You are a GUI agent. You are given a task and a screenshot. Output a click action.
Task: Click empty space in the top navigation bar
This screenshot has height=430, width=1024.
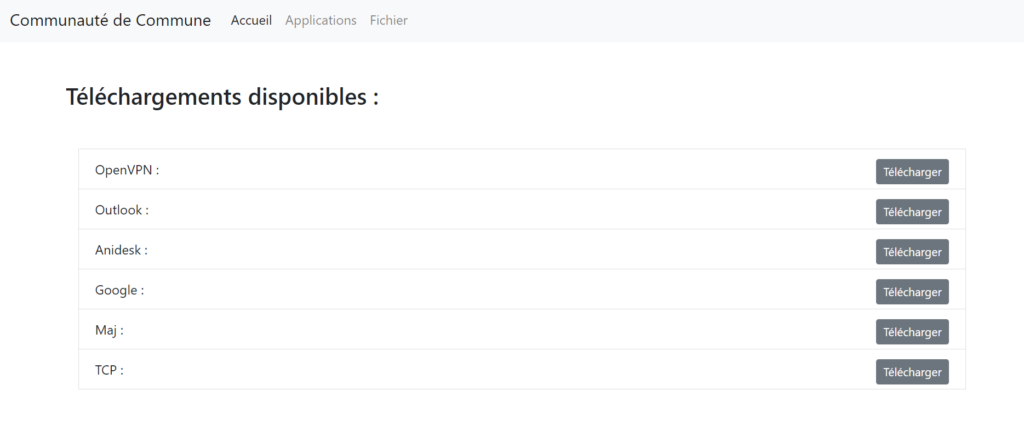[700, 20]
